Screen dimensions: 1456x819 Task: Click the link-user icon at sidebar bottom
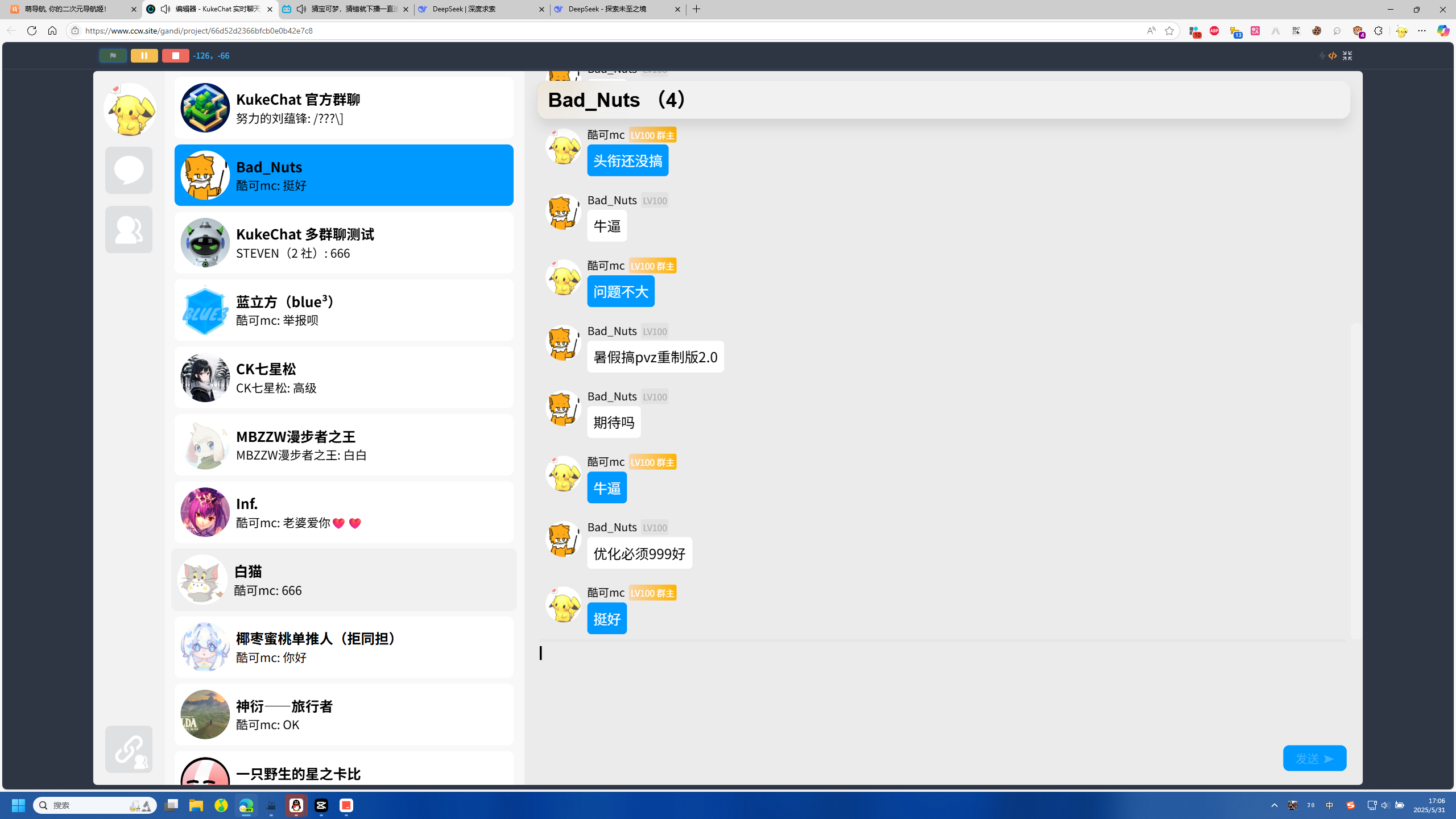click(x=129, y=749)
